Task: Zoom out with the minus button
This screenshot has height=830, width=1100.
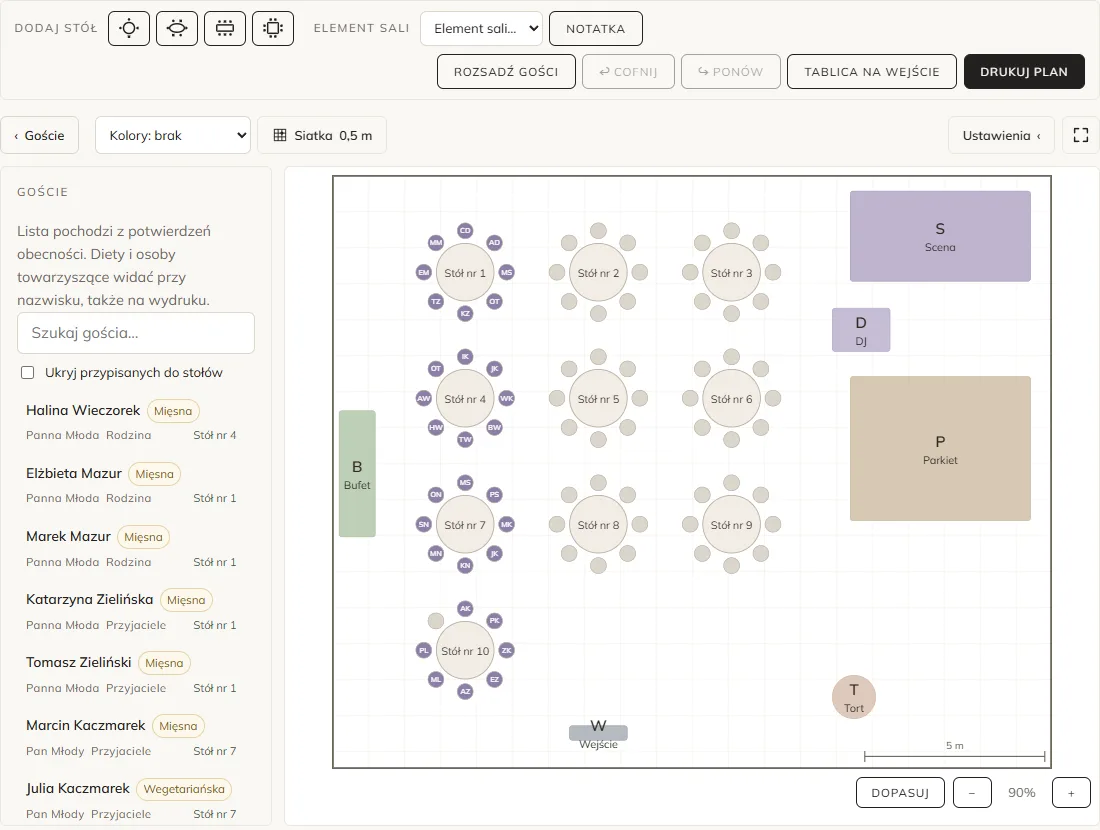Action: click(x=972, y=793)
